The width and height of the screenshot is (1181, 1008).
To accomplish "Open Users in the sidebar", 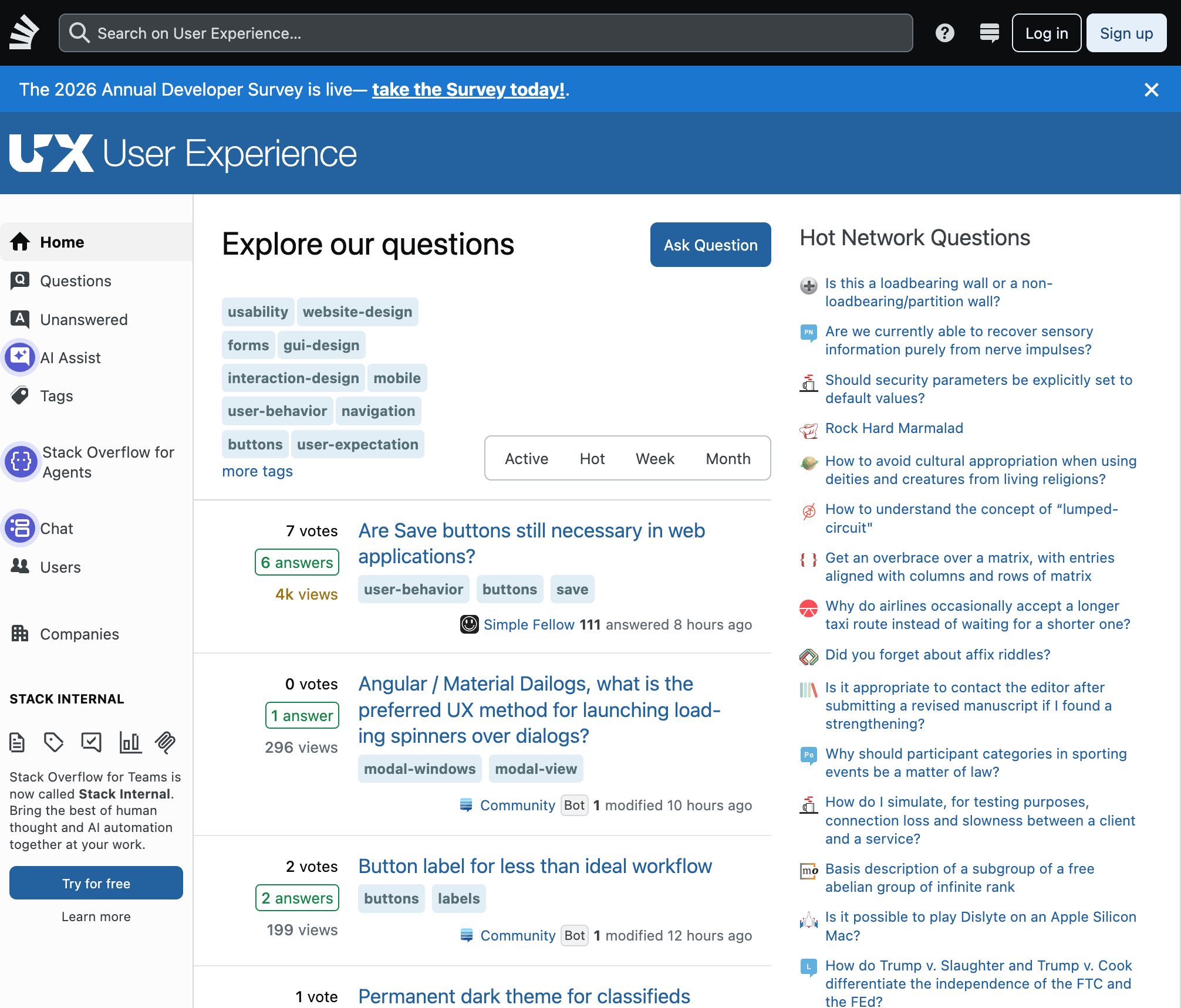I will point(96,567).
